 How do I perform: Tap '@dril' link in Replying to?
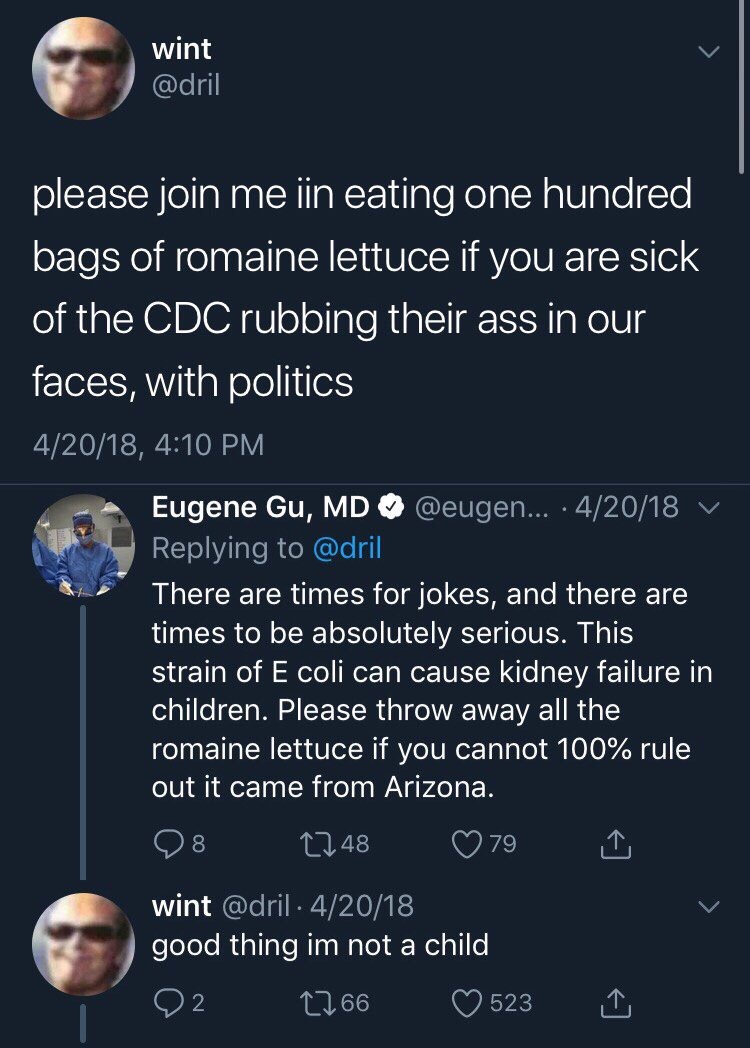[x=346, y=548]
